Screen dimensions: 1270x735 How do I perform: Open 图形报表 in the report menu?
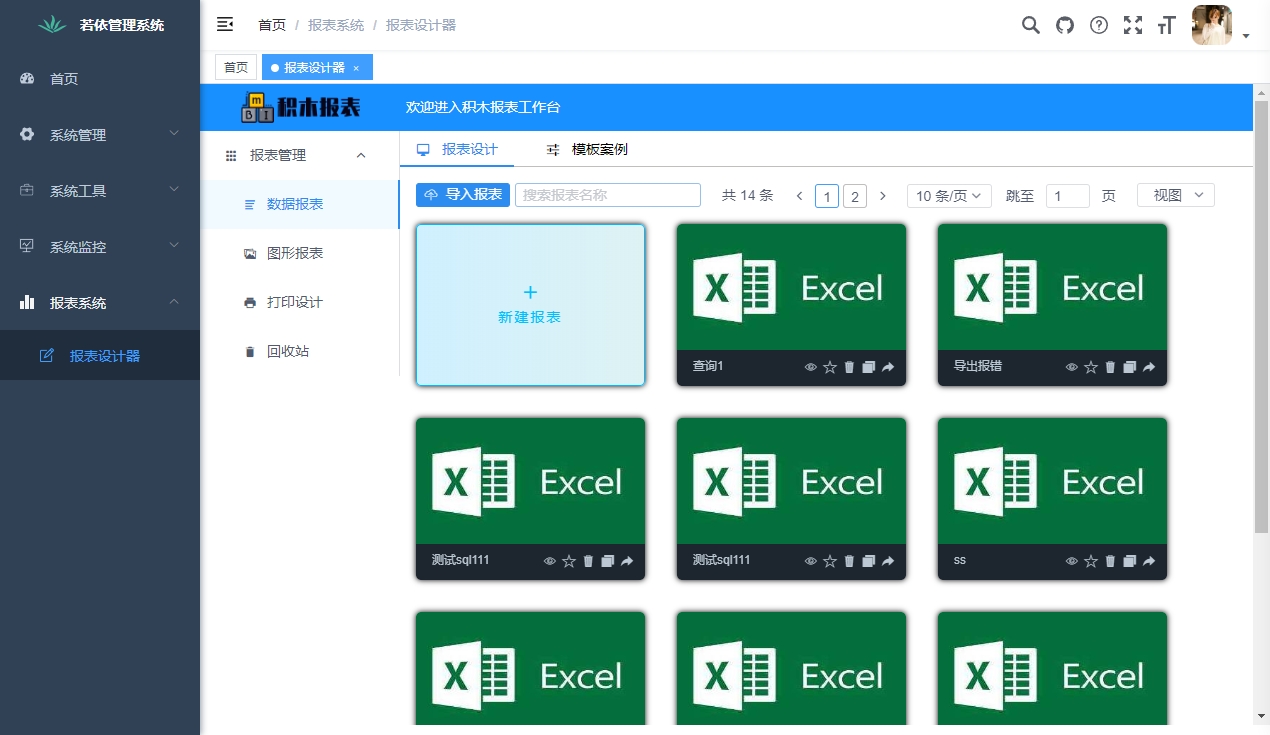(300, 253)
